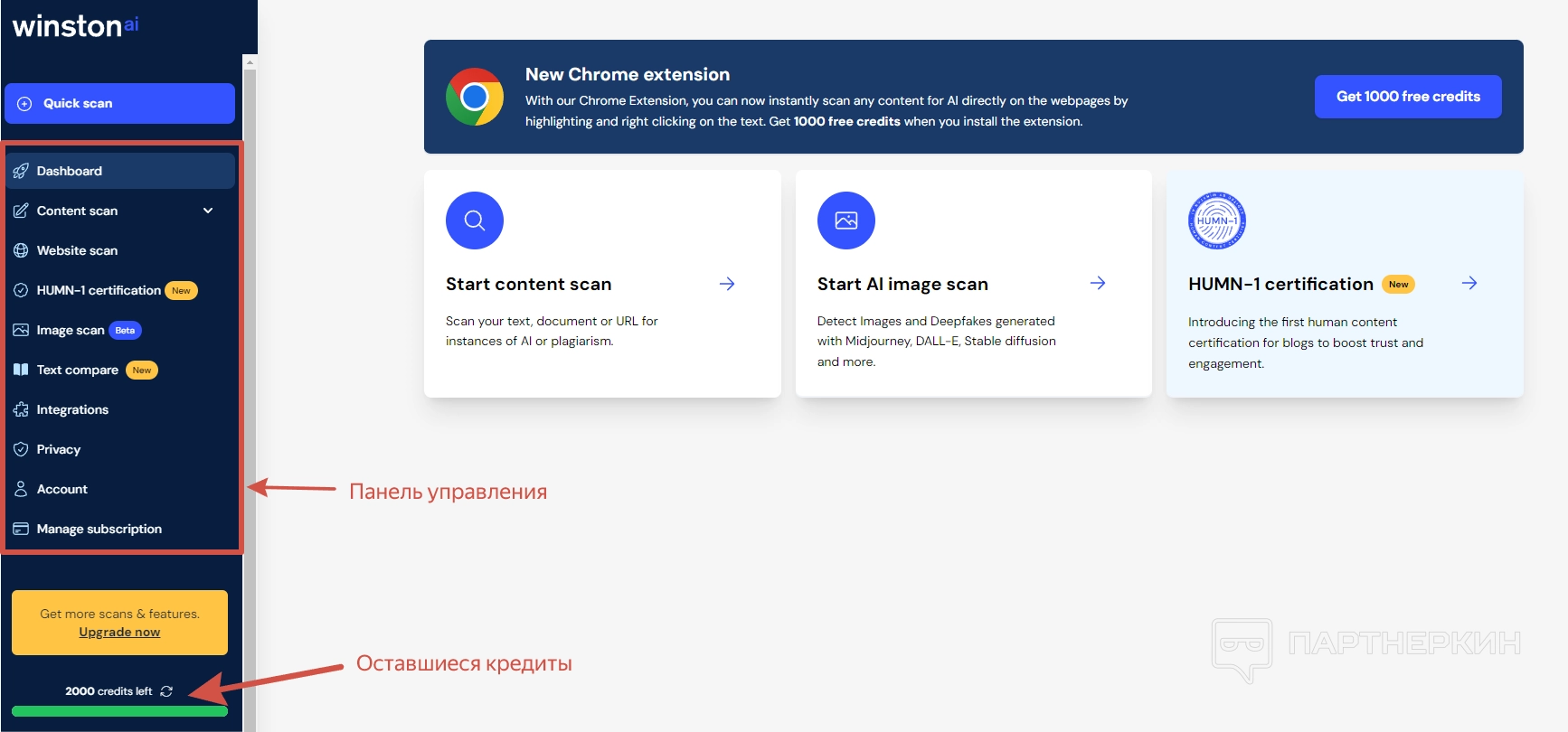Click the Chrome logo in the banner
This screenshot has height=732, width=1568.
(x=474, y=97)
